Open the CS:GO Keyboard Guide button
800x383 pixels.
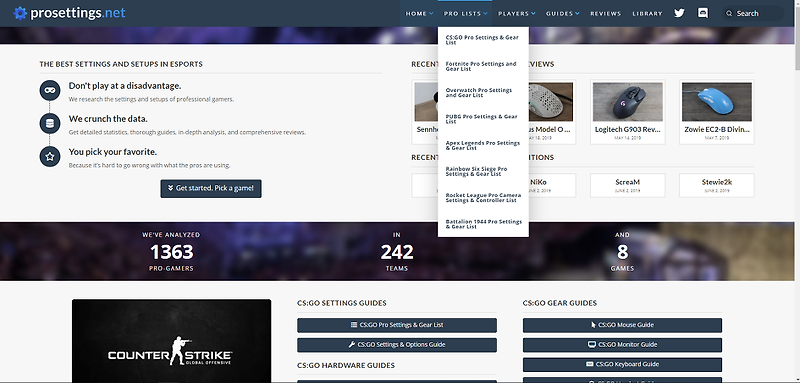(622, 365)
